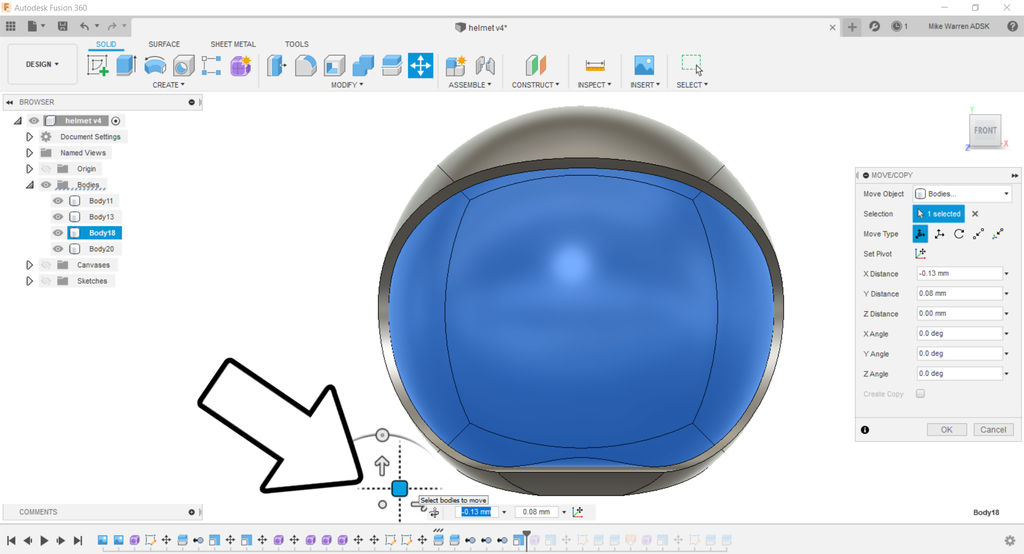
Task: Toggle visibility of Canvases folder
Action: coord(46,265)
